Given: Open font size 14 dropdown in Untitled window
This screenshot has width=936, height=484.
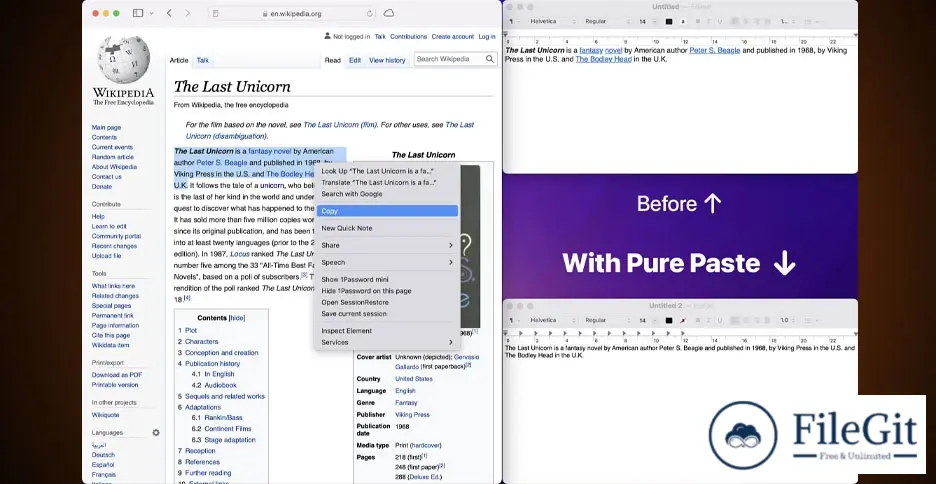Looking at the screenshot, I should click(x=647, y=21).
